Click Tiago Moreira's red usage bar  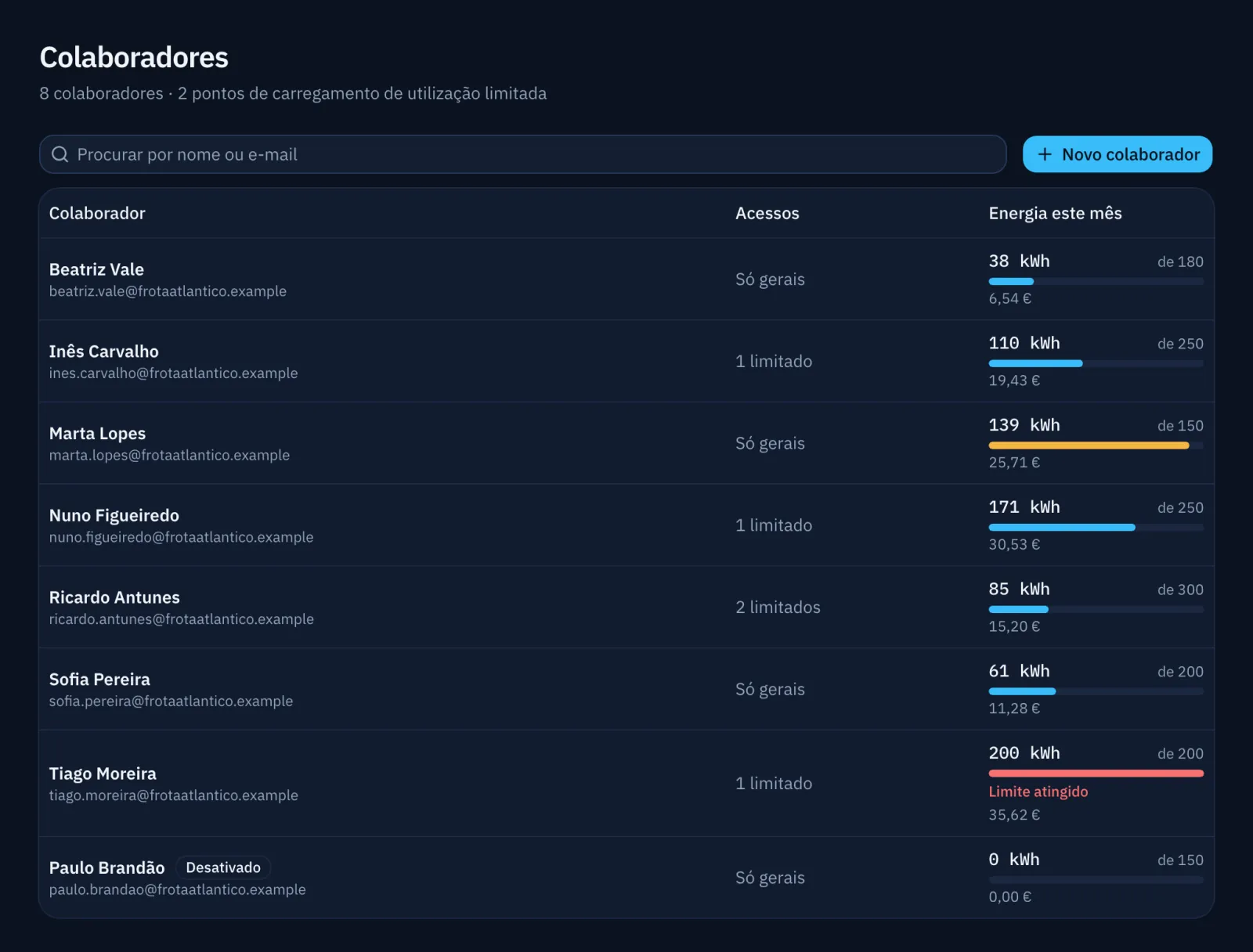tap(1096, 773)
